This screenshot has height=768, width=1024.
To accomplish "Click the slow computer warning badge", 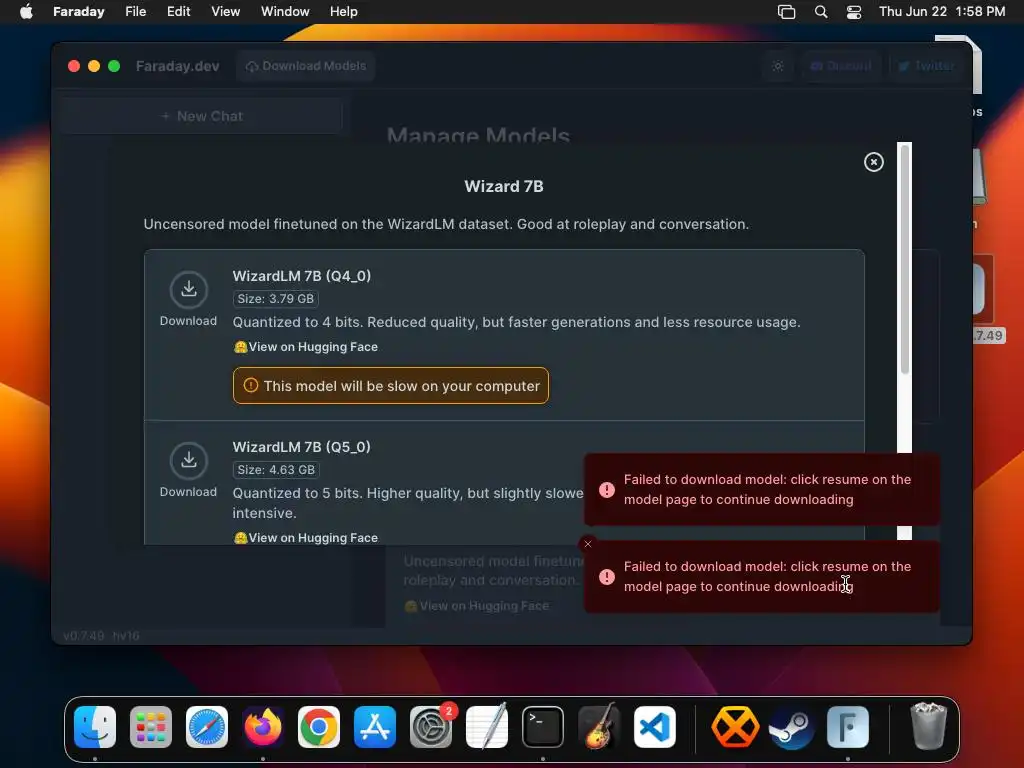I will [391, 386].
